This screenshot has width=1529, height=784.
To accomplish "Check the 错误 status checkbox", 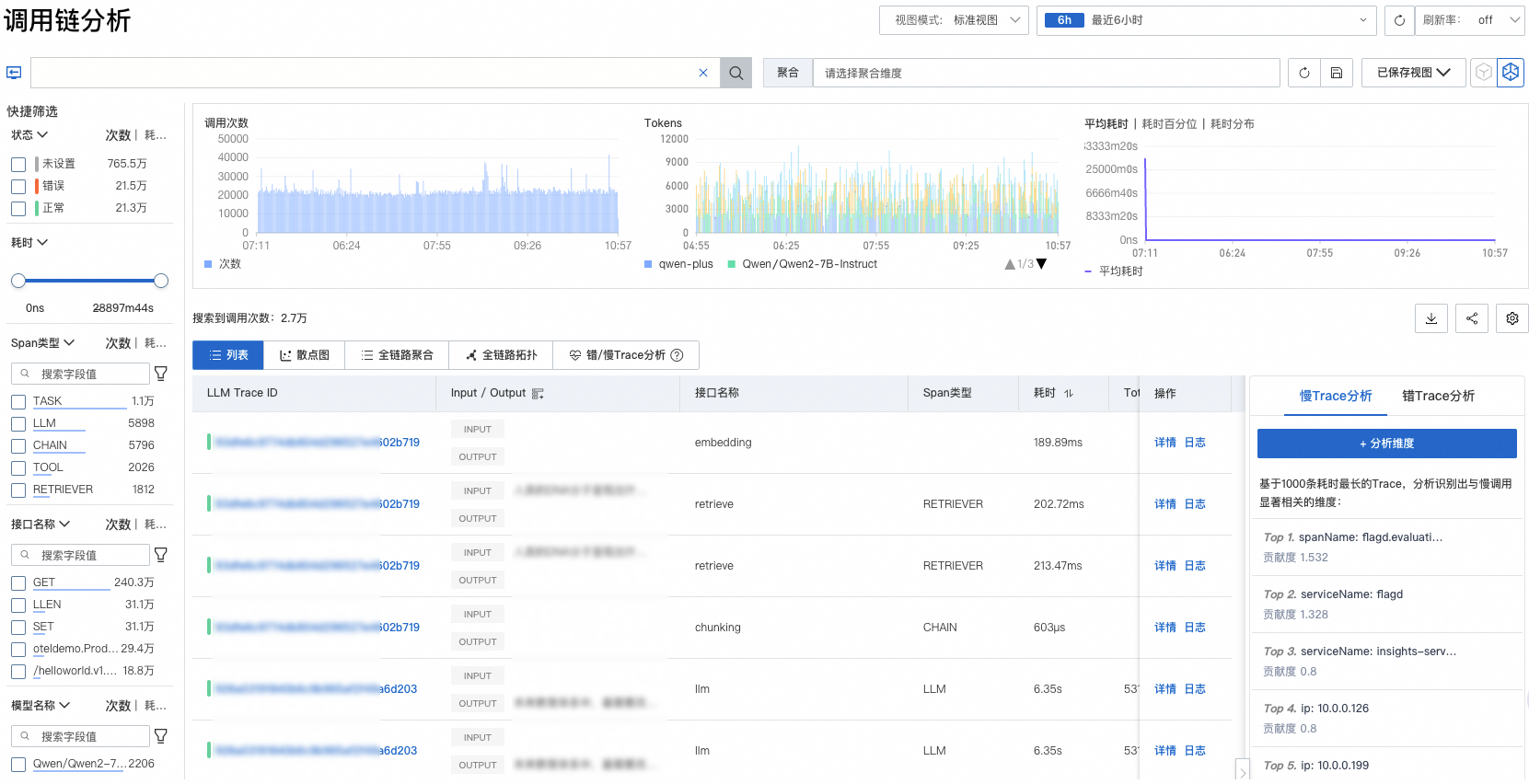I will click(18, 187).
